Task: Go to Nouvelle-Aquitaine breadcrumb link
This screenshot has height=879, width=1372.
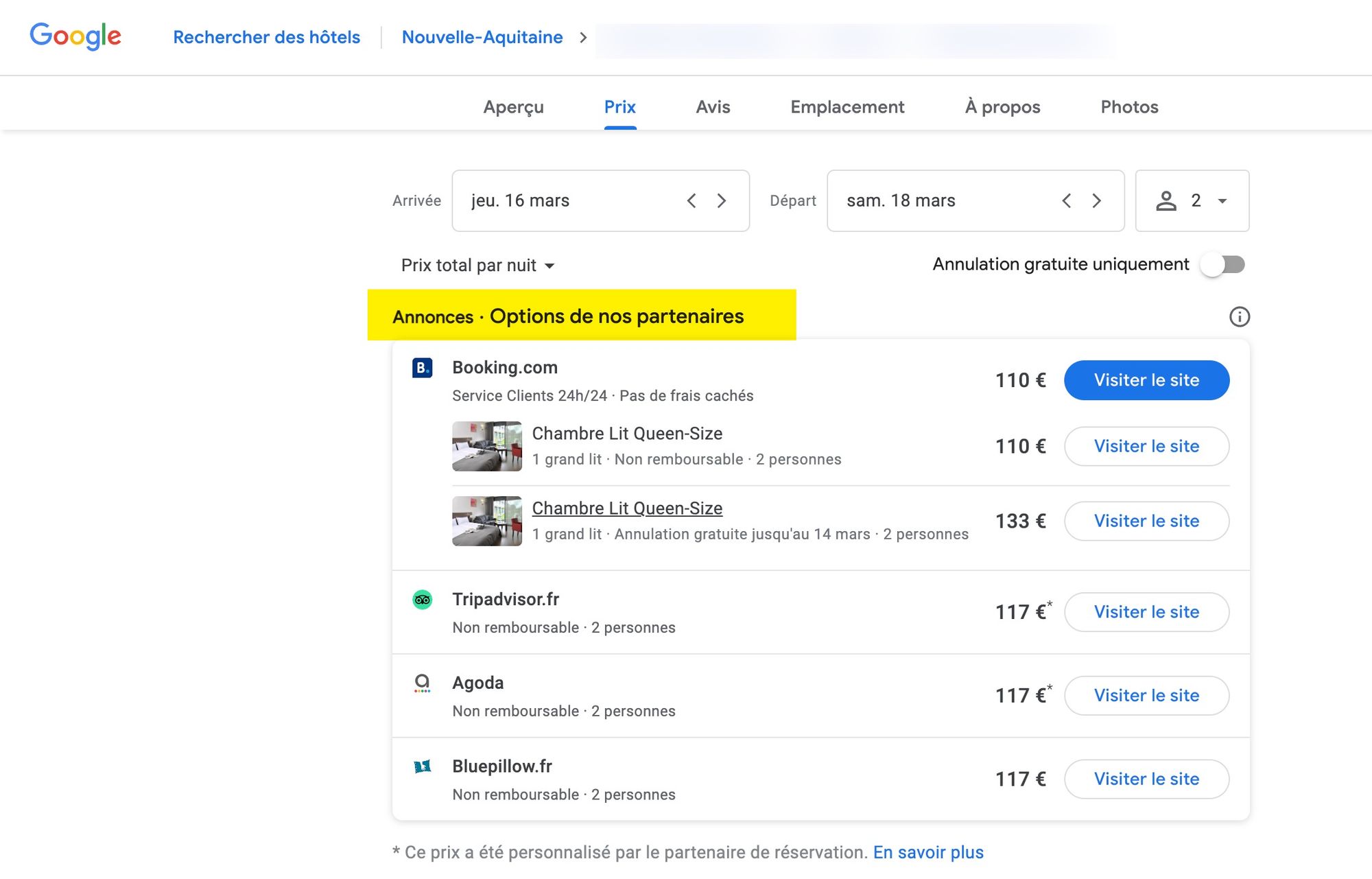Action: click(x=482, y=37)
